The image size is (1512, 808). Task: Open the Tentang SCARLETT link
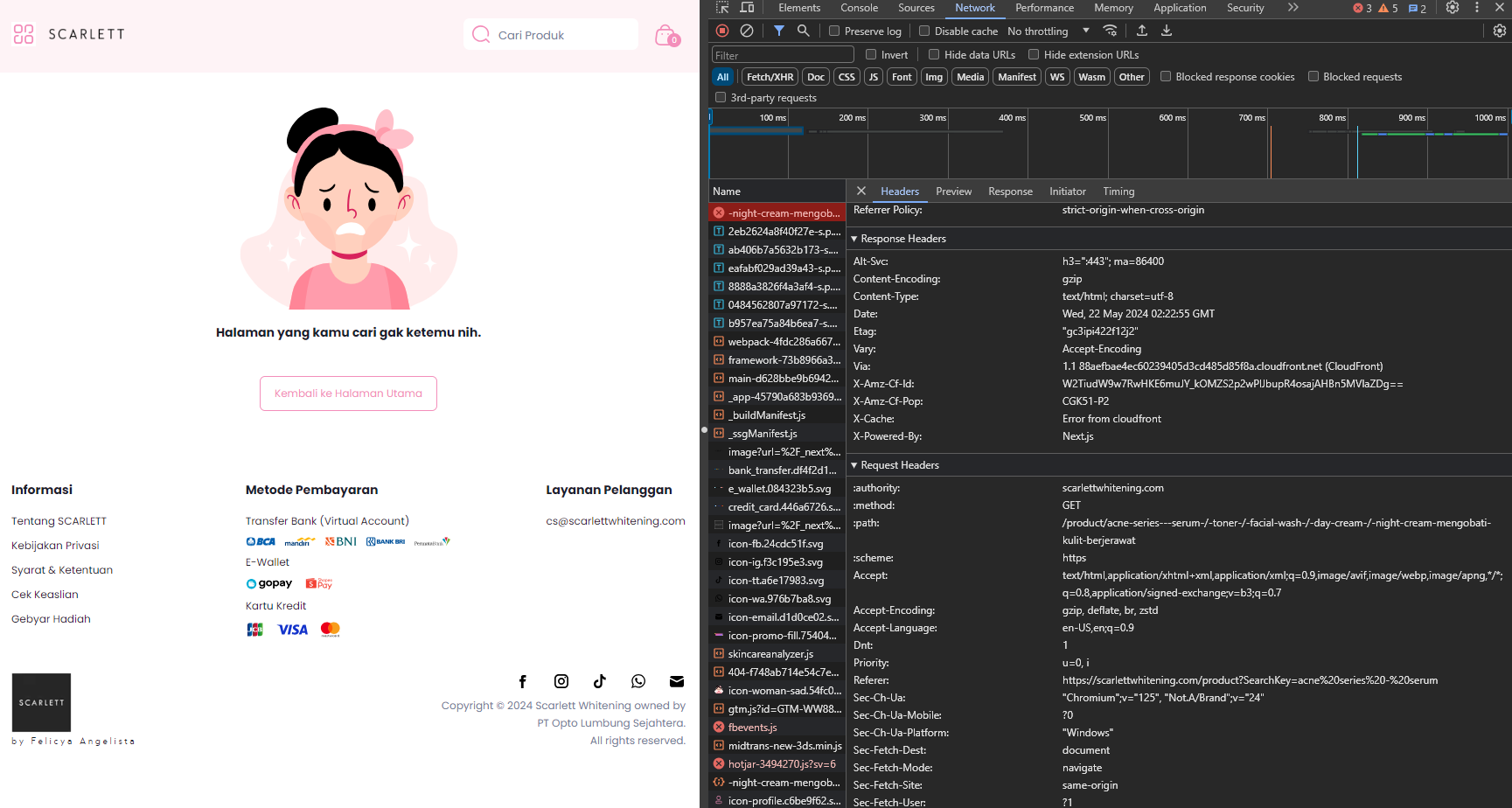59,521
